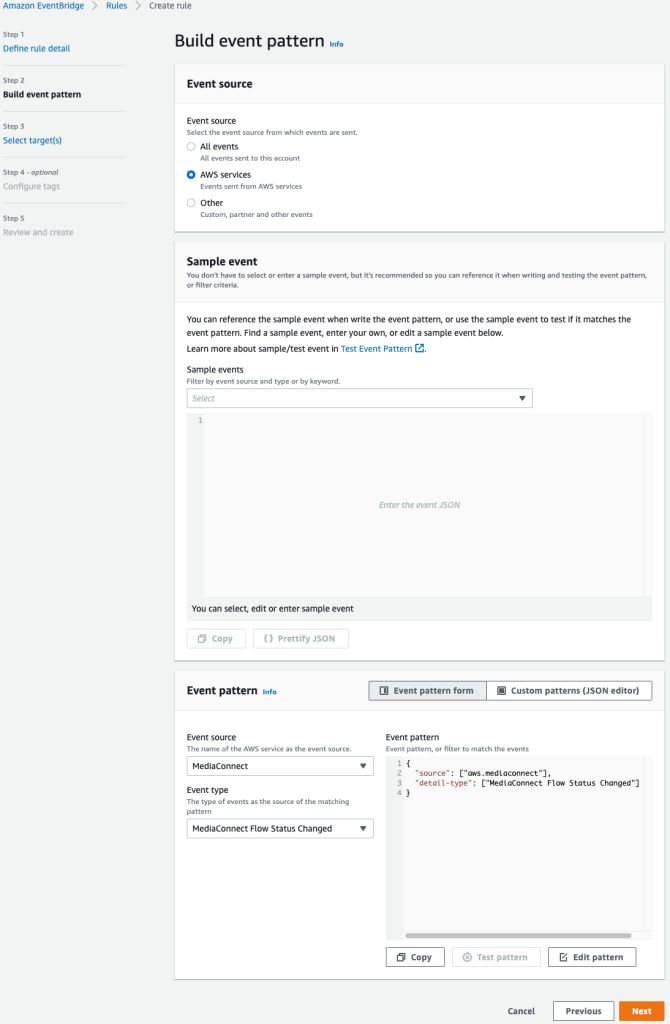Image resolution: width=670 pixels, height=1024 pixels.
Task: Click inside the sample event JSON input area
Action: point(420,505)
